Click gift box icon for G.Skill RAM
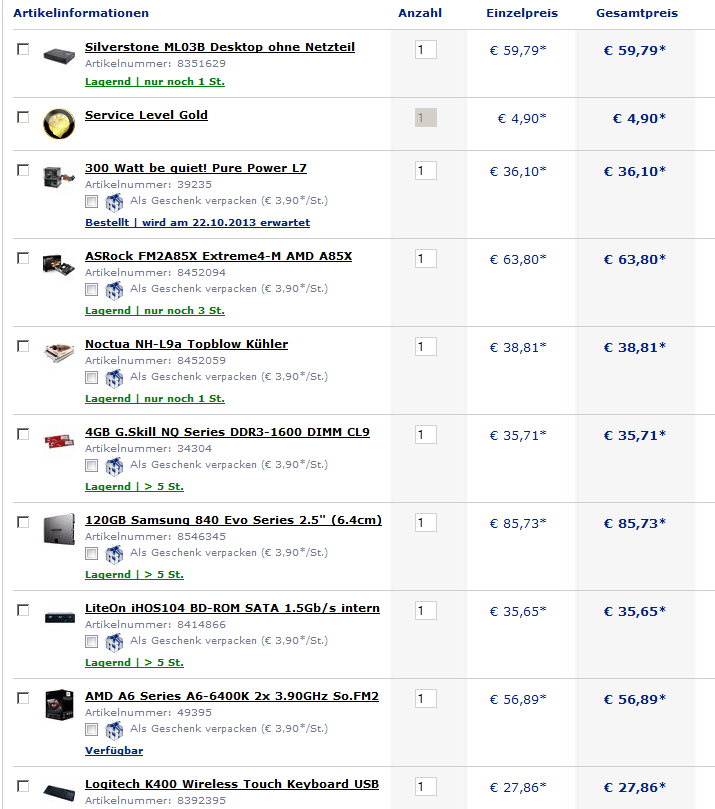 114,466
